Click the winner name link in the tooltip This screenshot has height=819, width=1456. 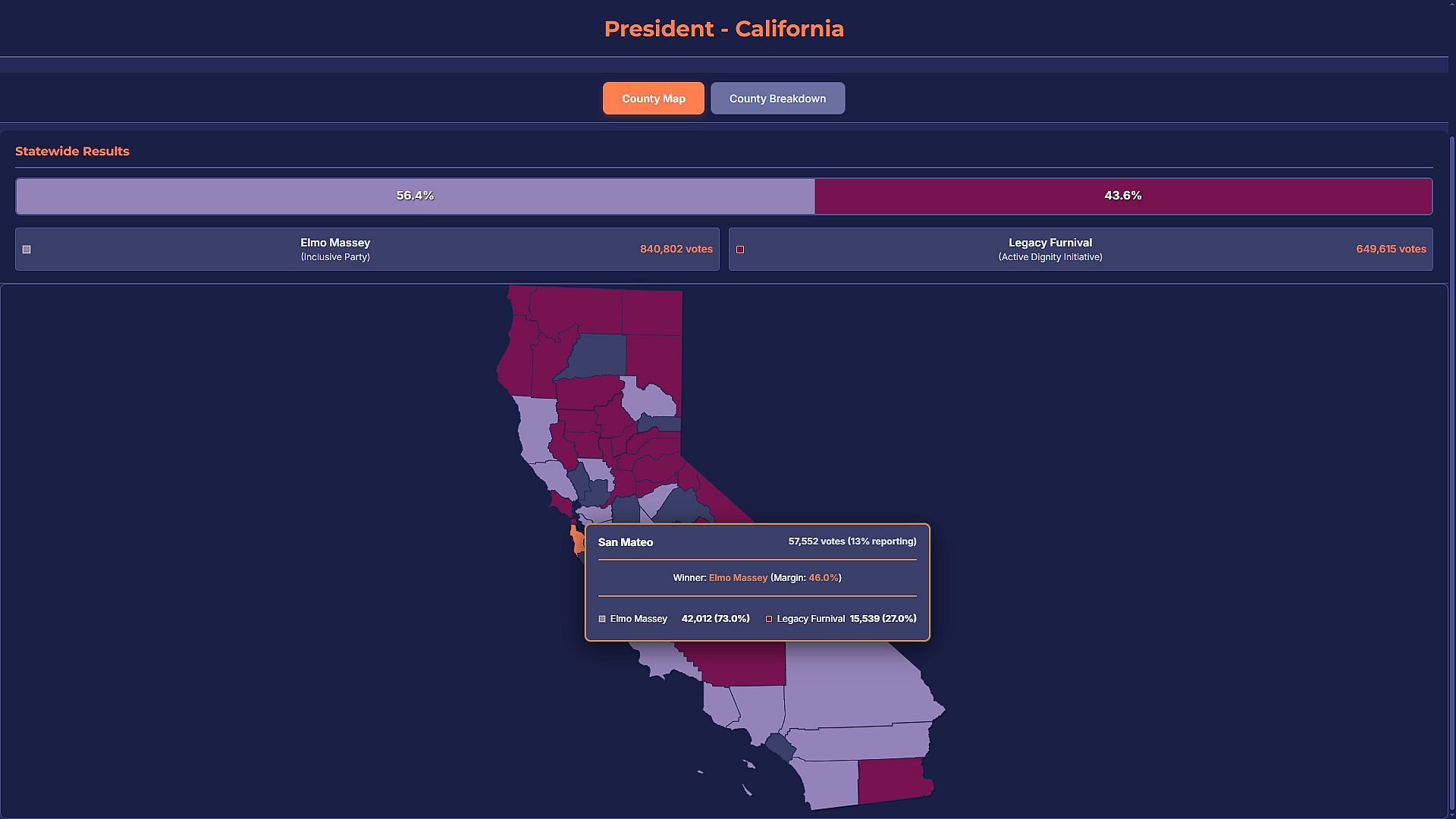click(738, 578)
